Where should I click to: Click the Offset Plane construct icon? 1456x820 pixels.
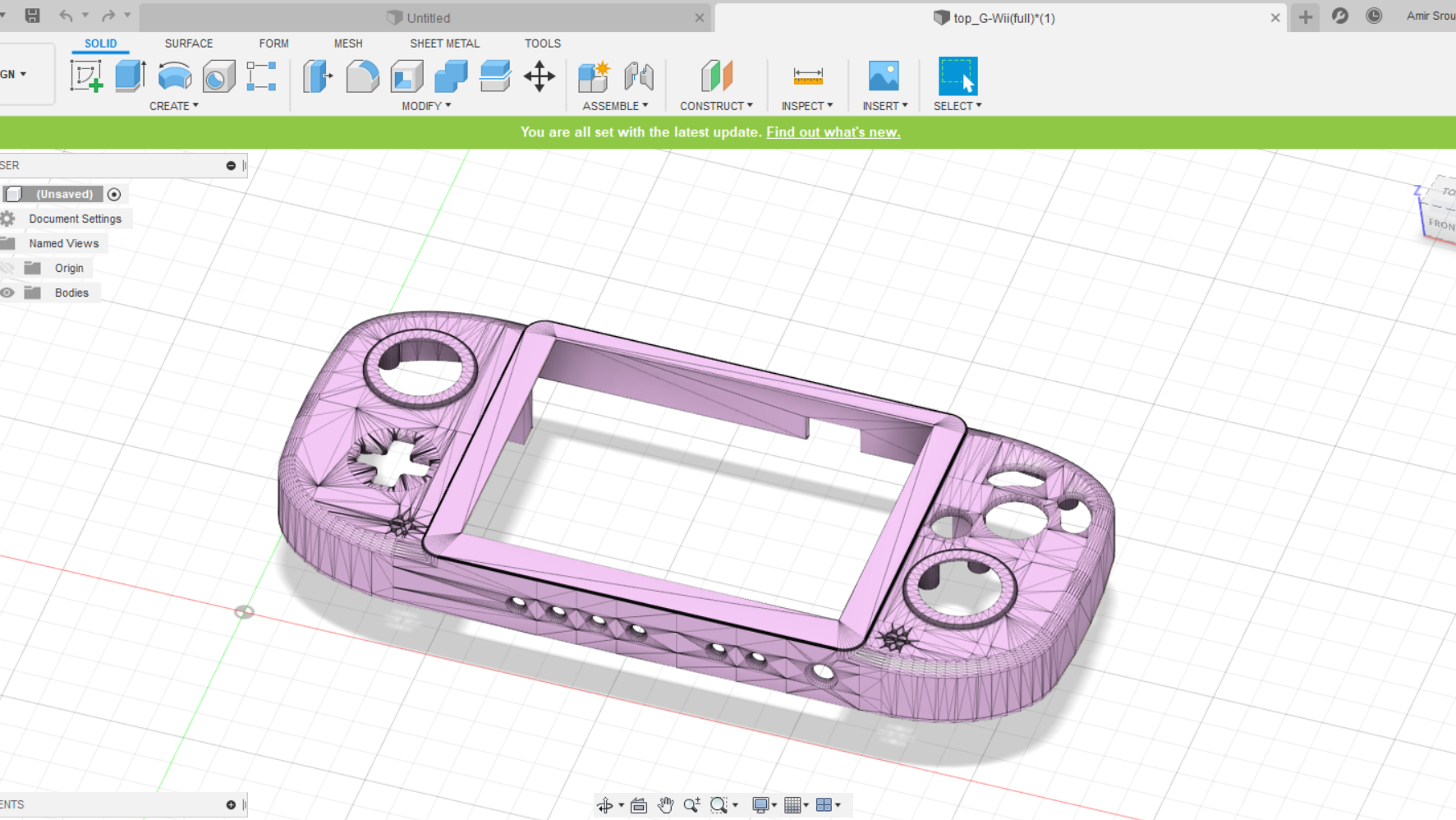(717, 76)
